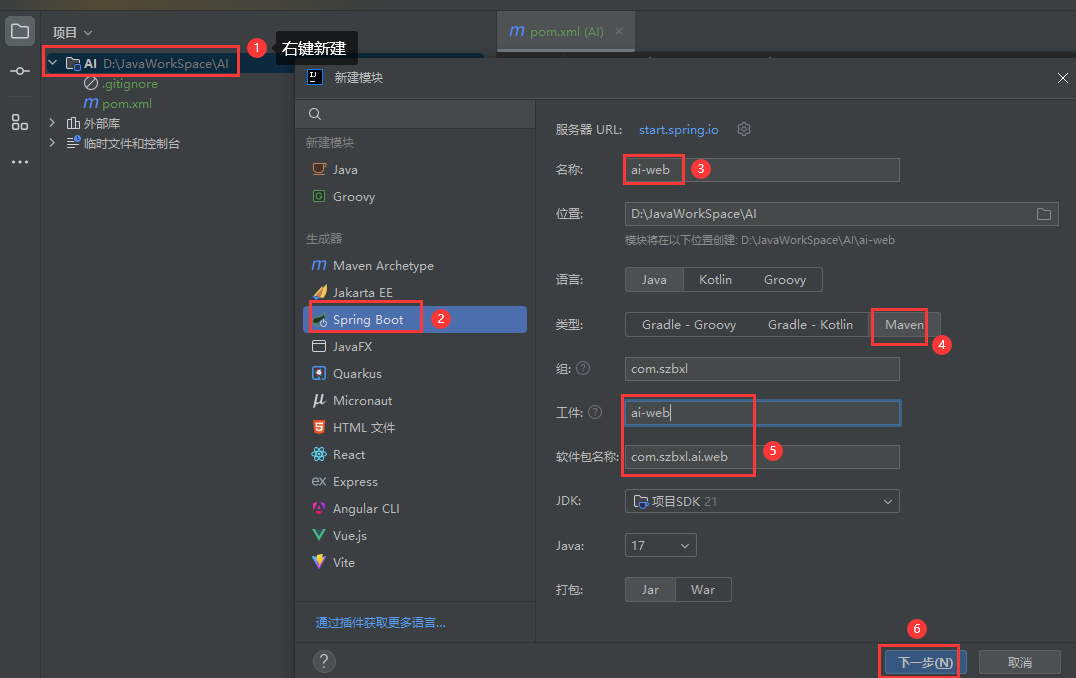
Task: Click the Cancel button in dialog
Action: click(1020, 662)
